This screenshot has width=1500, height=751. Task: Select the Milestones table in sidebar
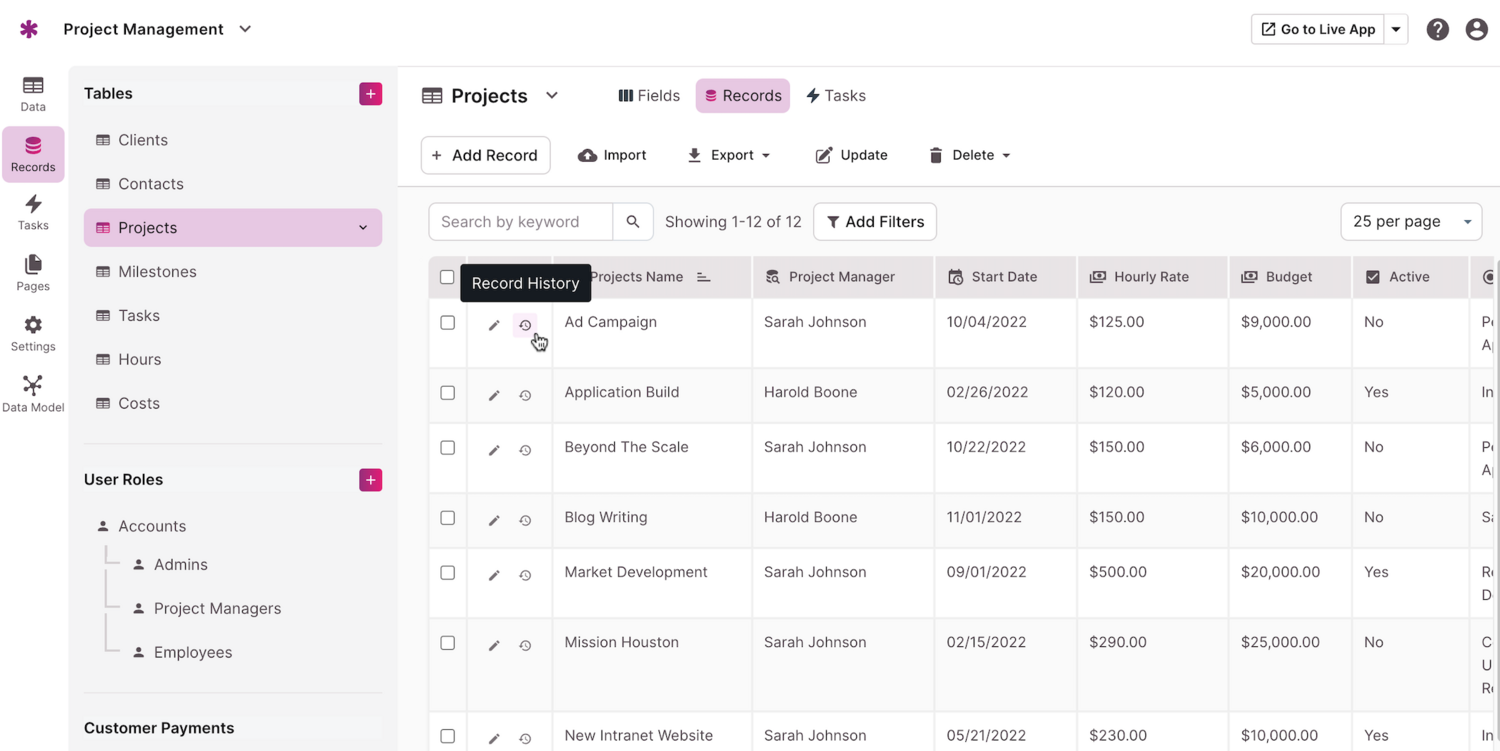pyautogui.click(x=157, y=272)
